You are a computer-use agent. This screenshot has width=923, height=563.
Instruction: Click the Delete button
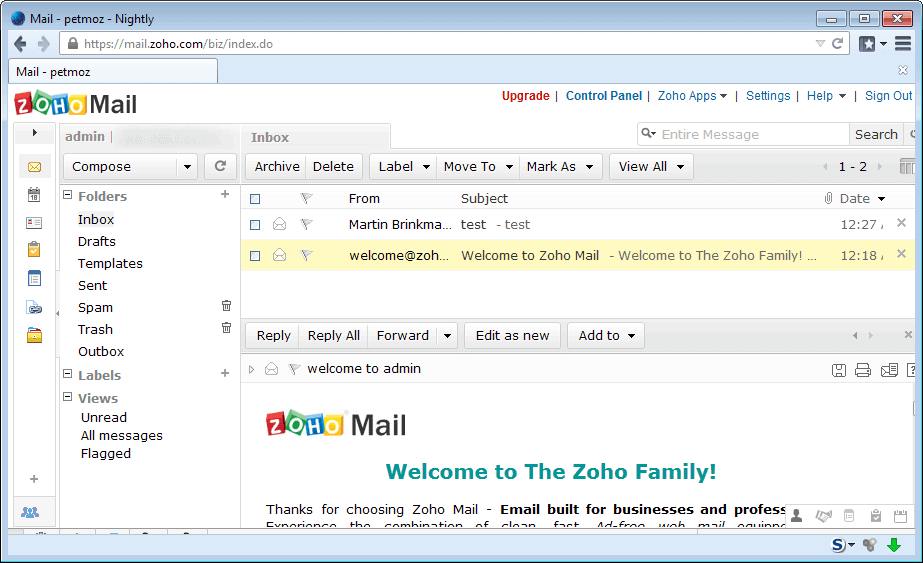(333, 167)
